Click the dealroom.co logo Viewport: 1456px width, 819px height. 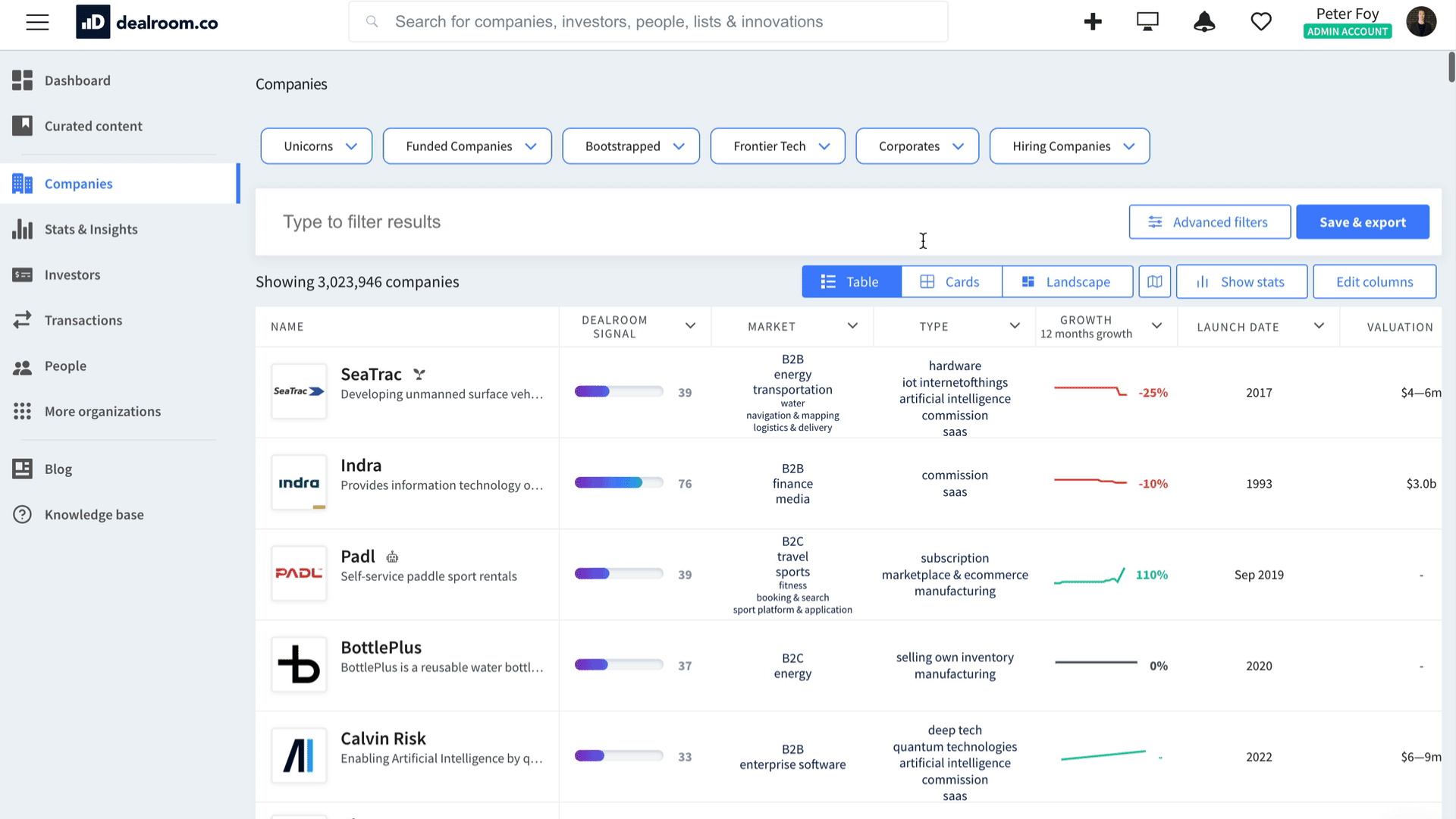click(x=147, y=22)
